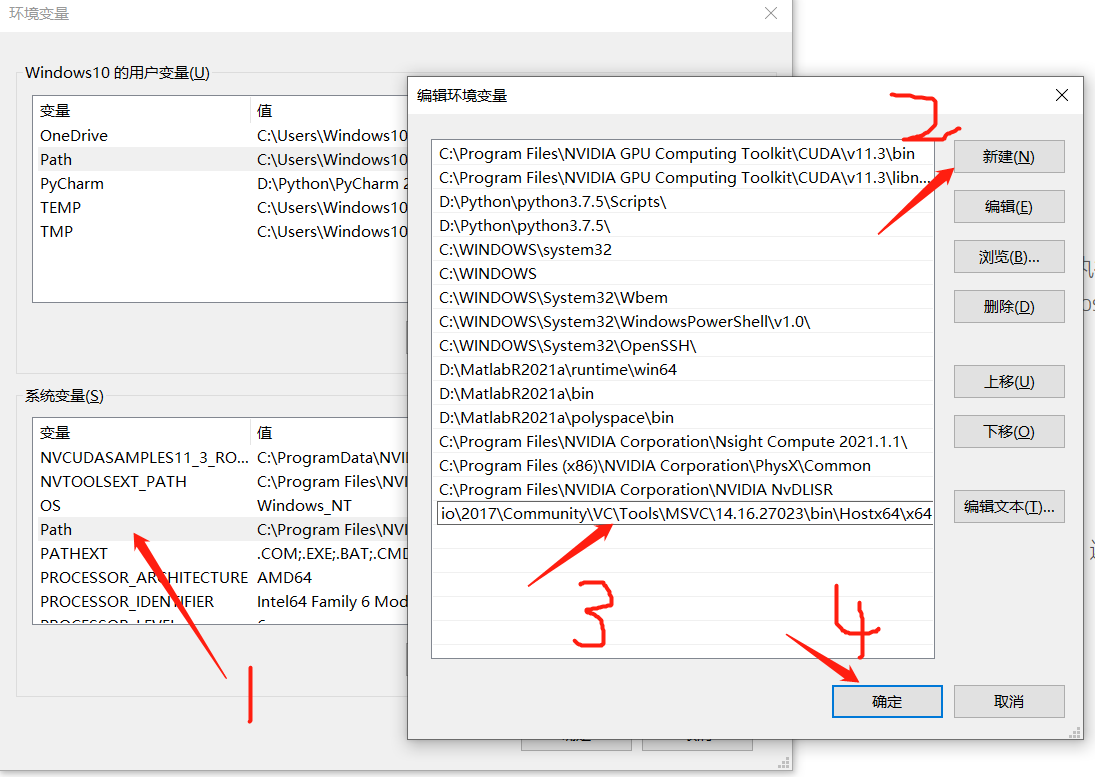This screenshot has width=1095, height=777.
Task: Confirm changes with the 确定 button
Action: pos(886,701)
